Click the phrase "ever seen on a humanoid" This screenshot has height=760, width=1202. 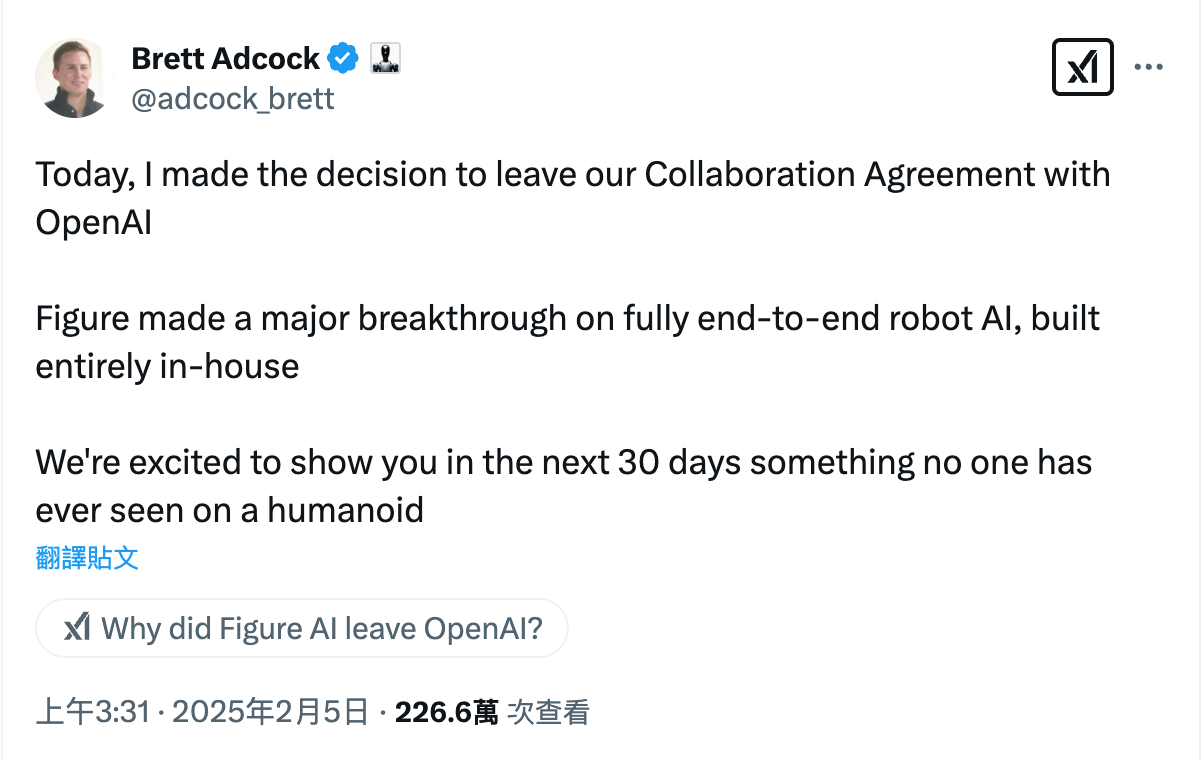230,510
